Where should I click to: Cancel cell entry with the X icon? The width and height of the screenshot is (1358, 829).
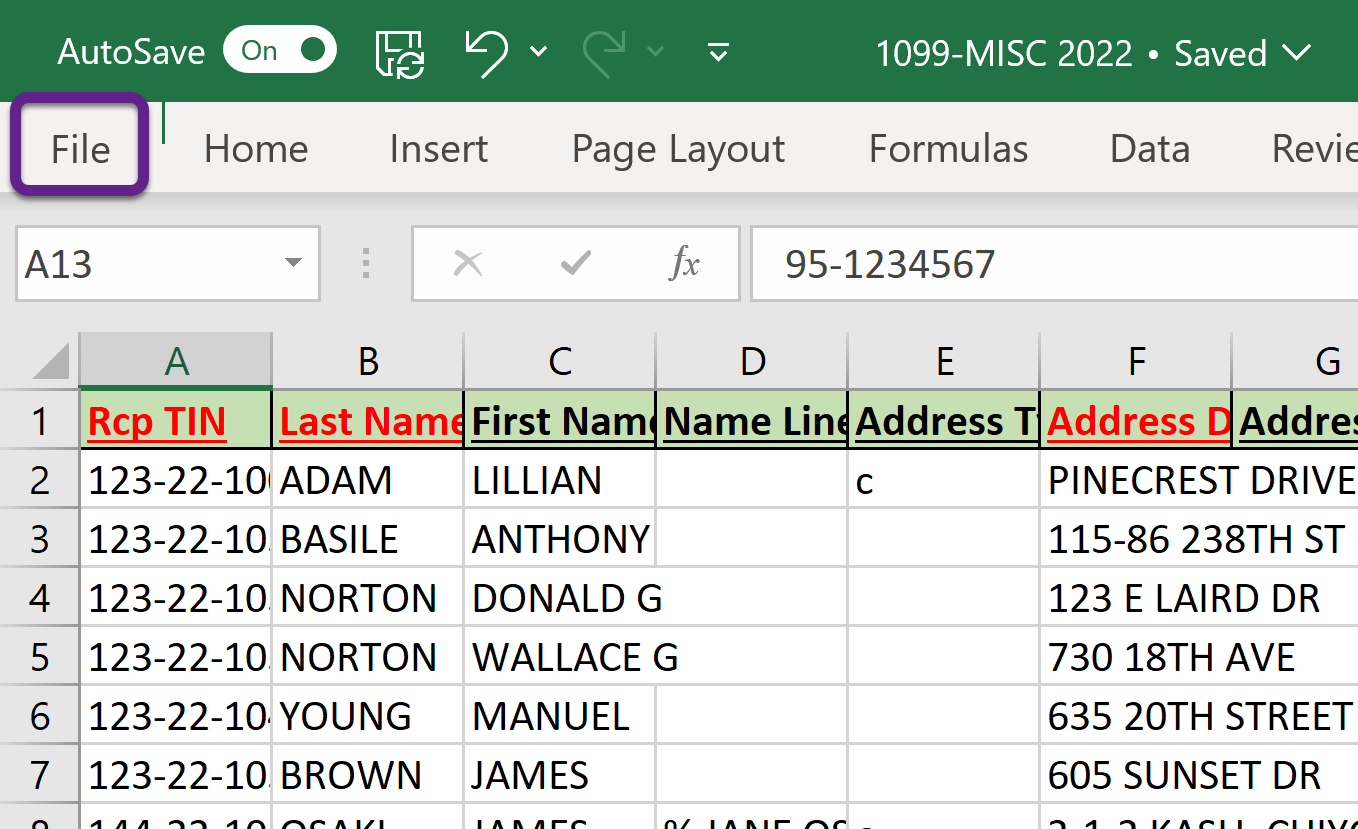pos(467,263)
